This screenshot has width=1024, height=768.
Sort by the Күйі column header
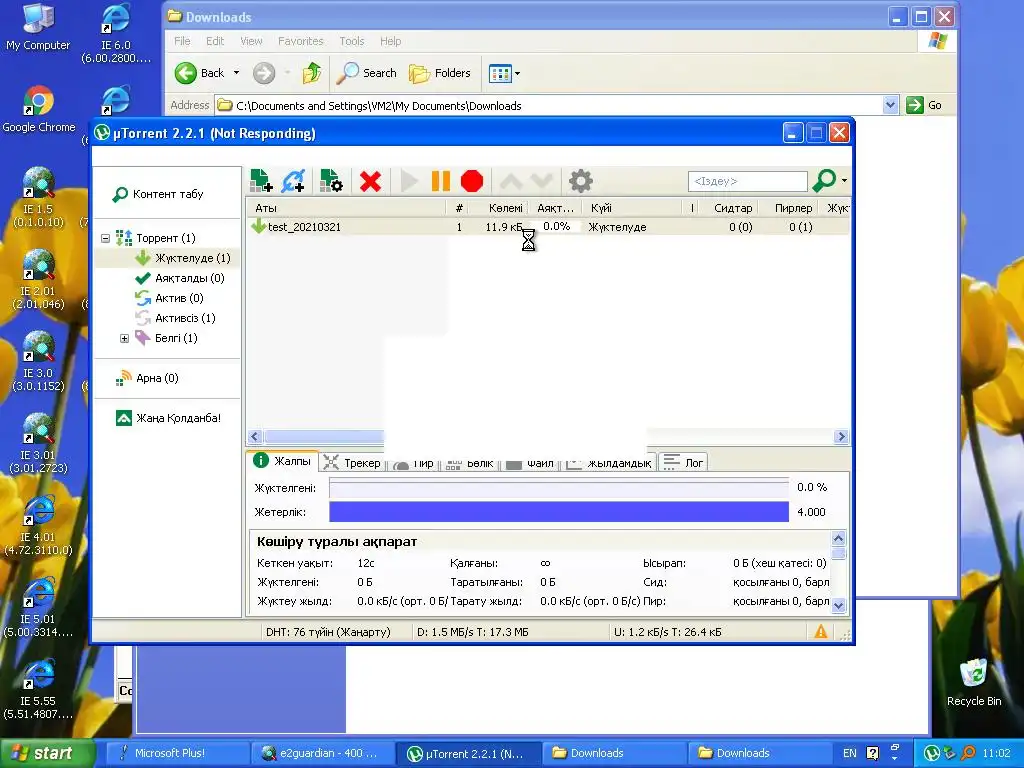point(633,208)
